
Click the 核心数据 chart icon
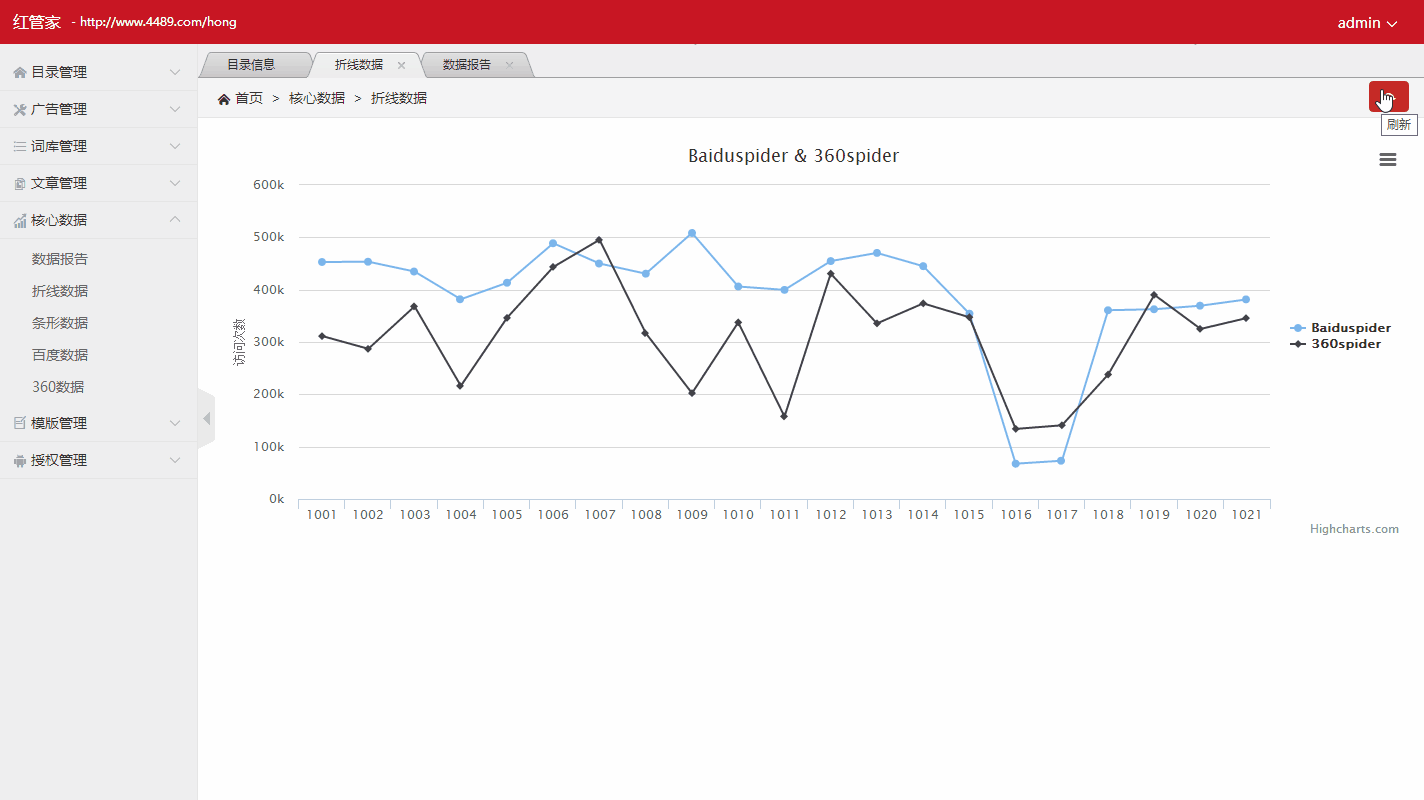[20, 221]
